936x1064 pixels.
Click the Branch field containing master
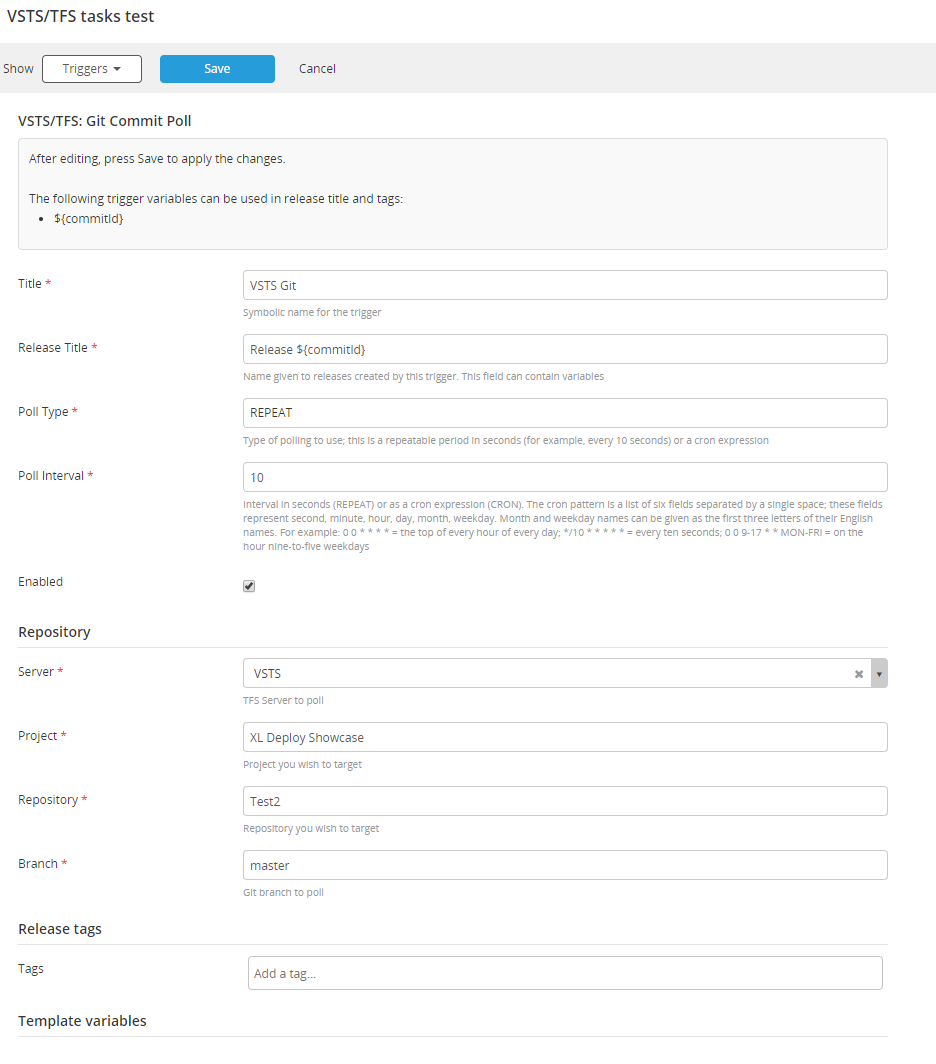coord(565,865)
